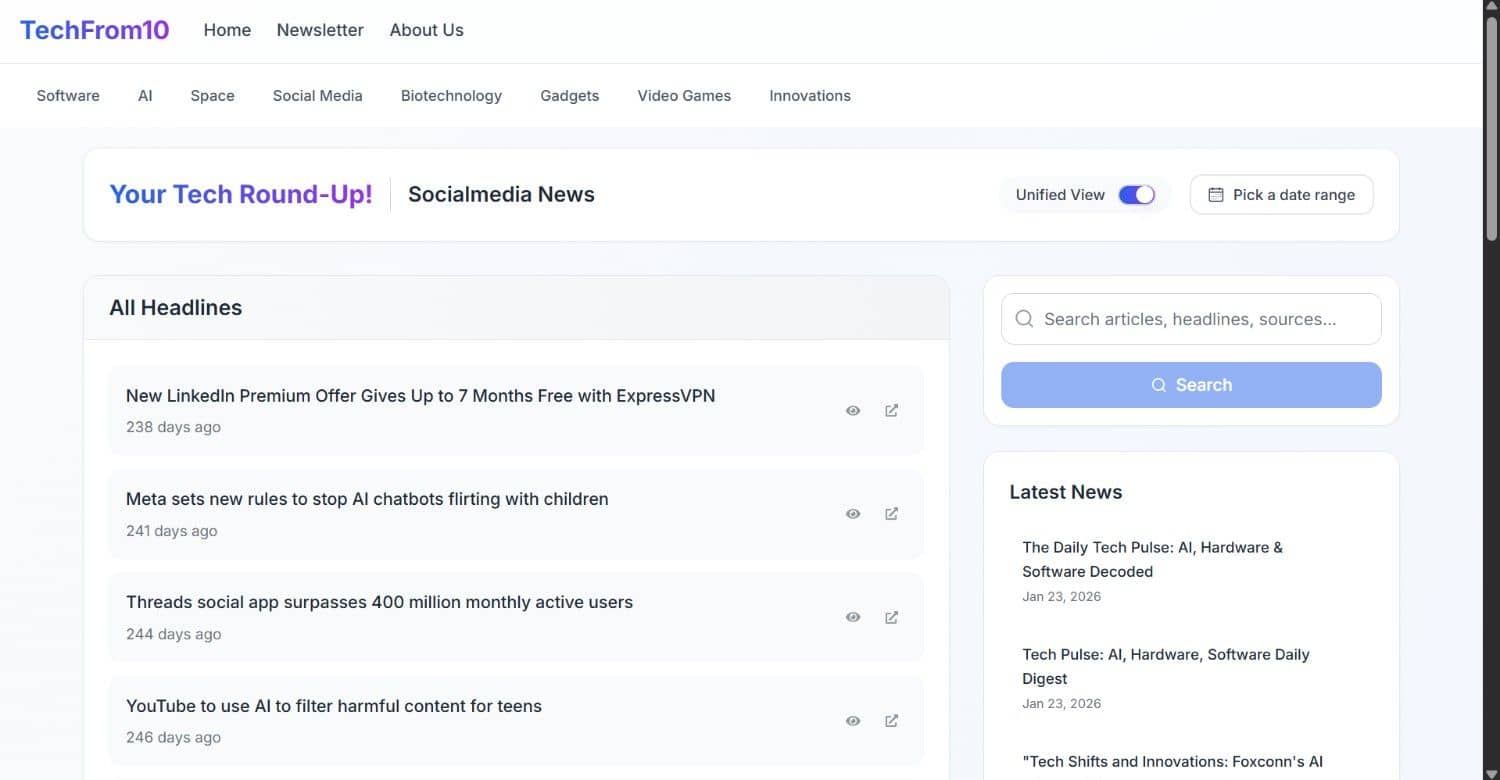Click the magnifier icon in search field
Image resolution: width=1500 pixels, height=780 pixels.
[x=1024, y=319]
